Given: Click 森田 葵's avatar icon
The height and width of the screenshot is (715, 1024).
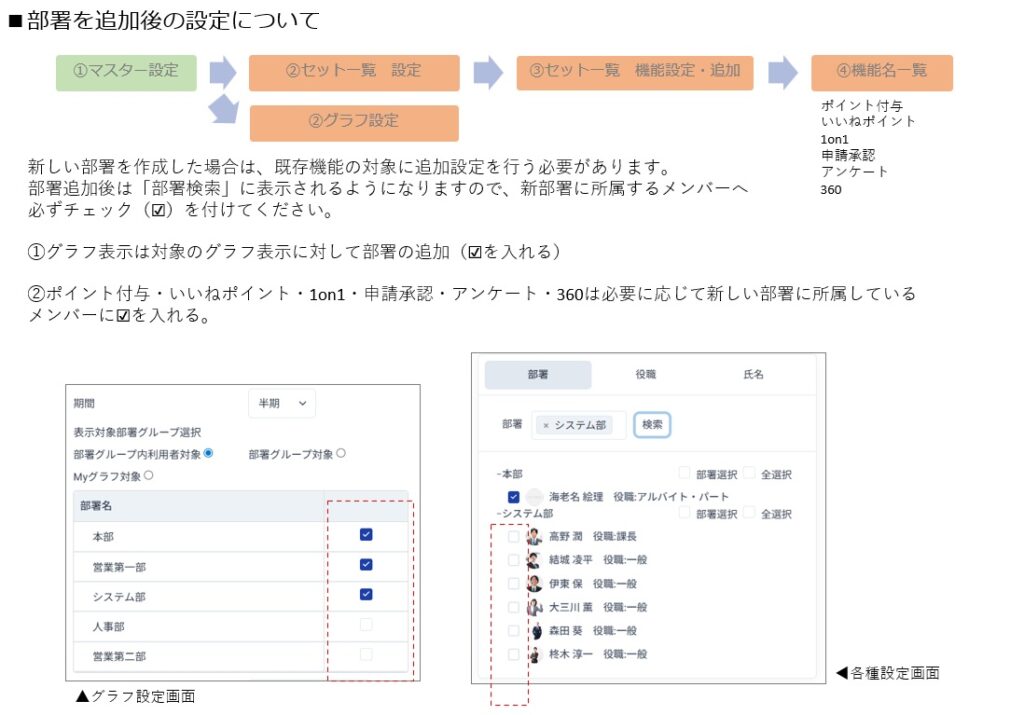Looking at the screenshot, I should (x=534, y=631).
